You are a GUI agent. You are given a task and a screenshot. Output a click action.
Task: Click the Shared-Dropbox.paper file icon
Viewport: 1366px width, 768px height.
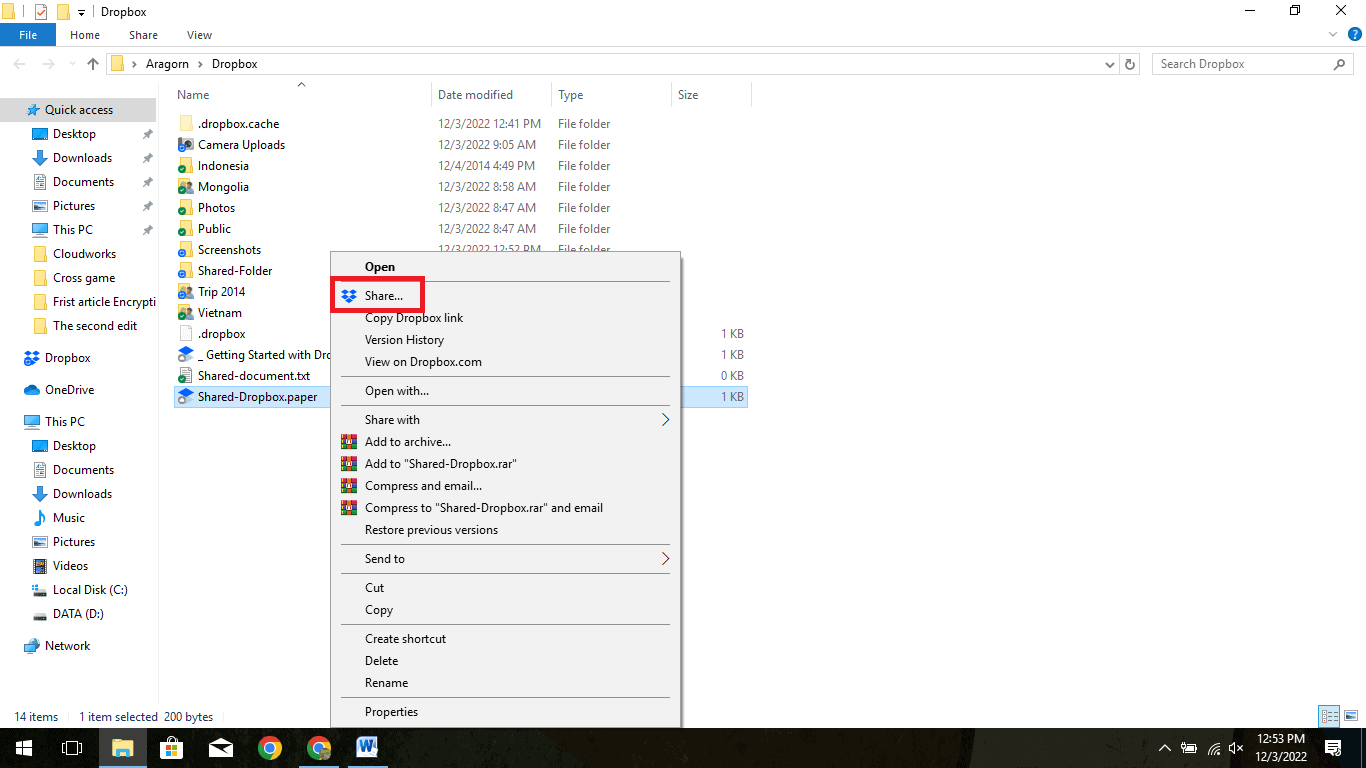[x=185, y=397]
